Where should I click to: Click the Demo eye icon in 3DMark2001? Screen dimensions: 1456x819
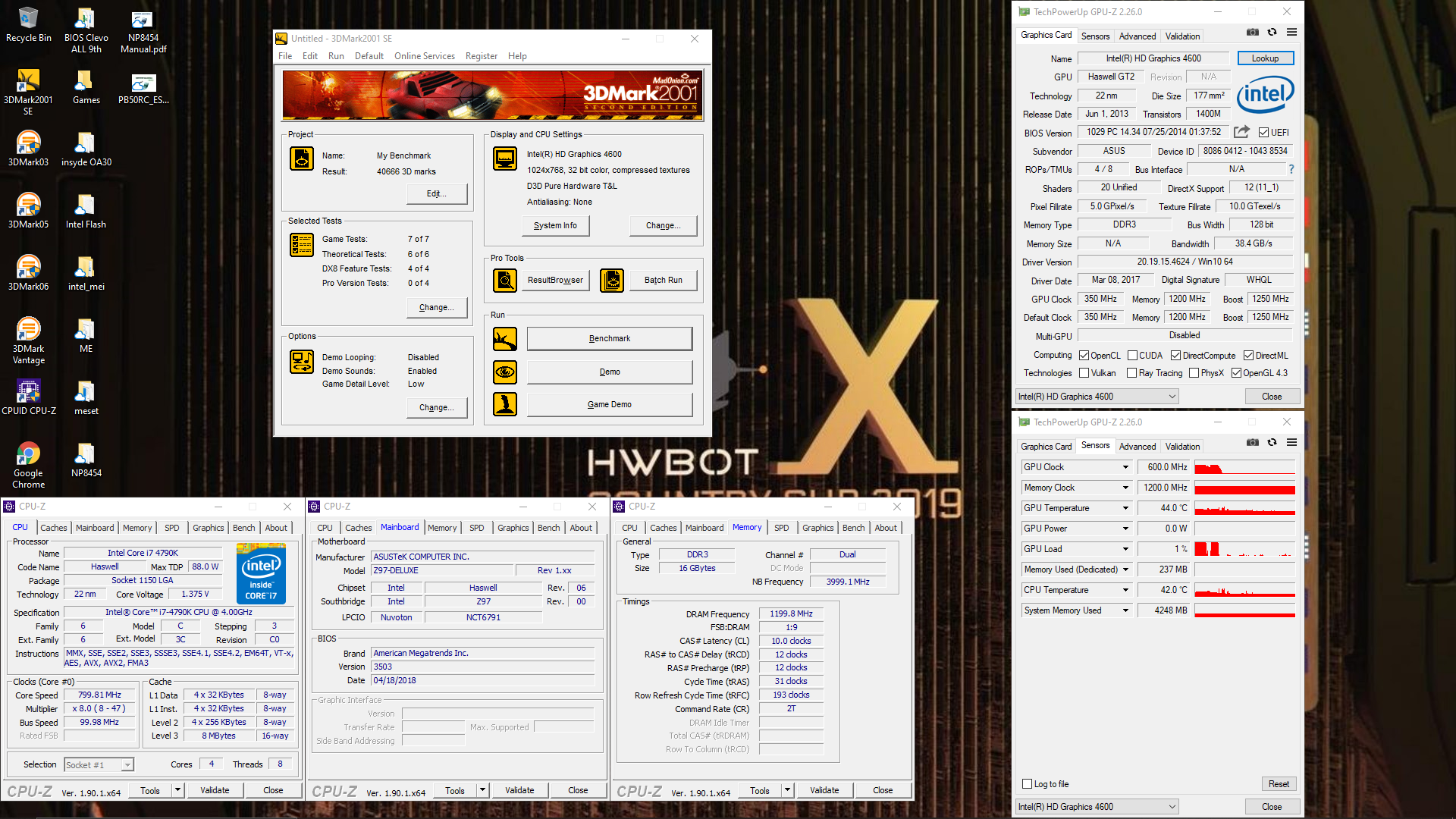[x=505, y=372]
